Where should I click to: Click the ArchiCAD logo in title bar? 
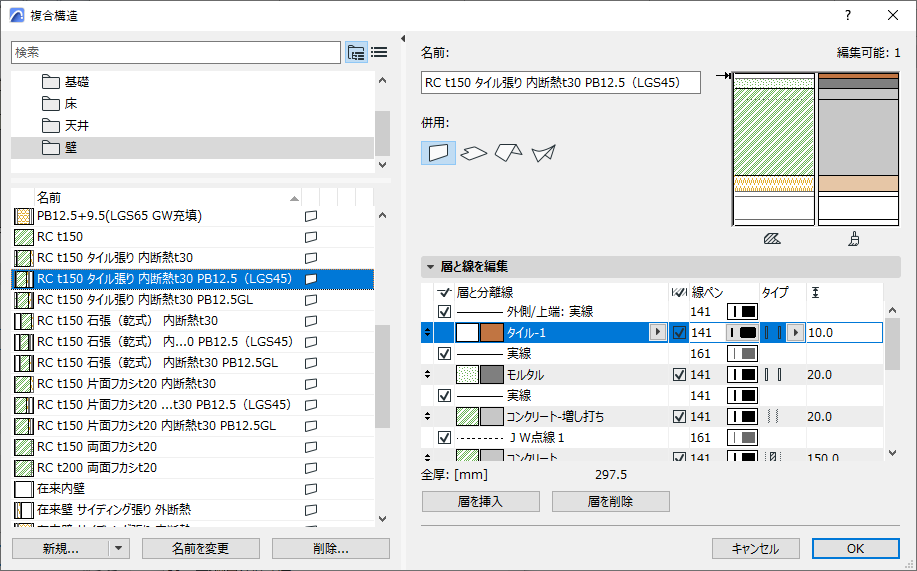click(17, 15)
